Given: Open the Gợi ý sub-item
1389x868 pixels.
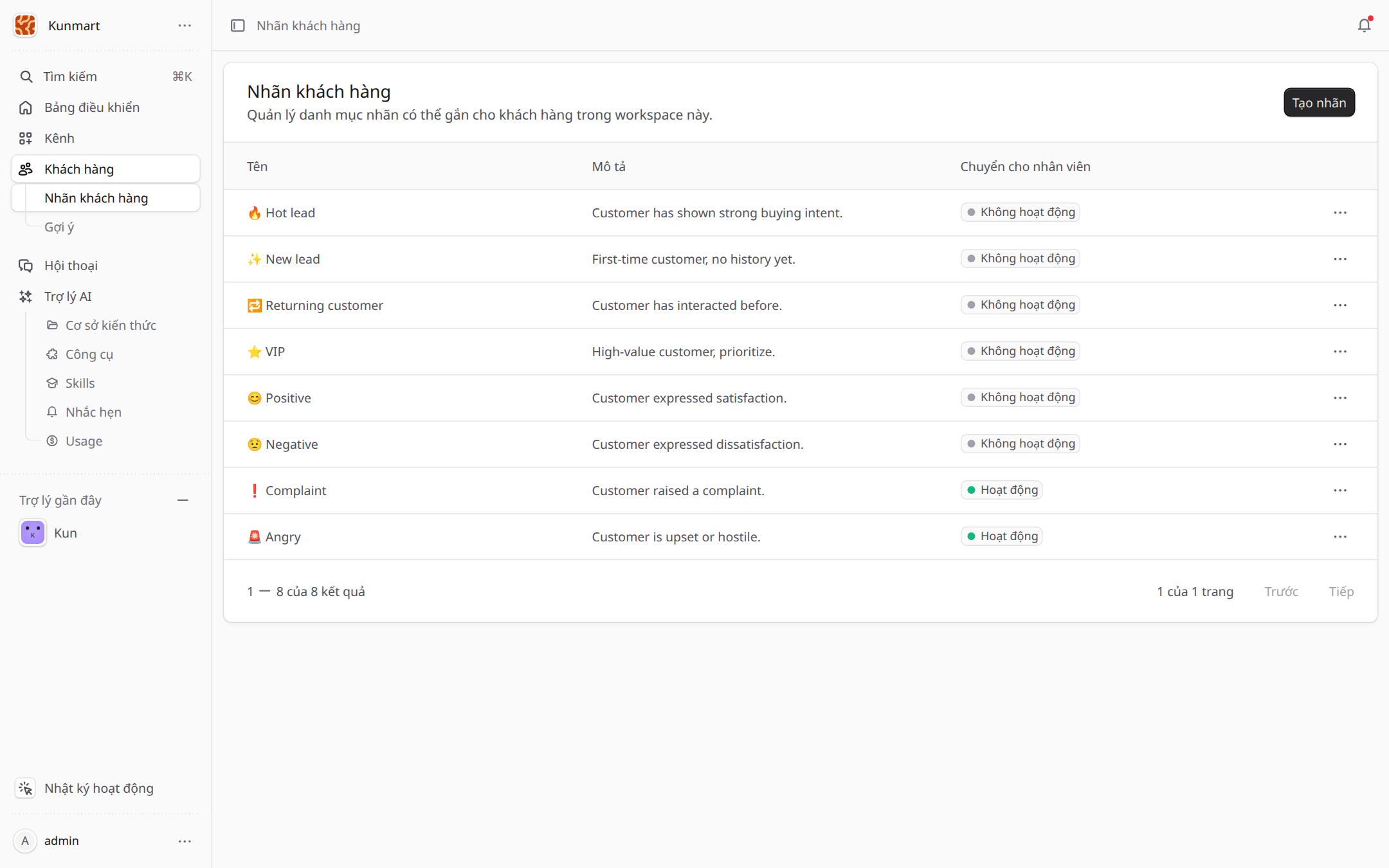Looking at the screenshot, I should click(59, 227).
